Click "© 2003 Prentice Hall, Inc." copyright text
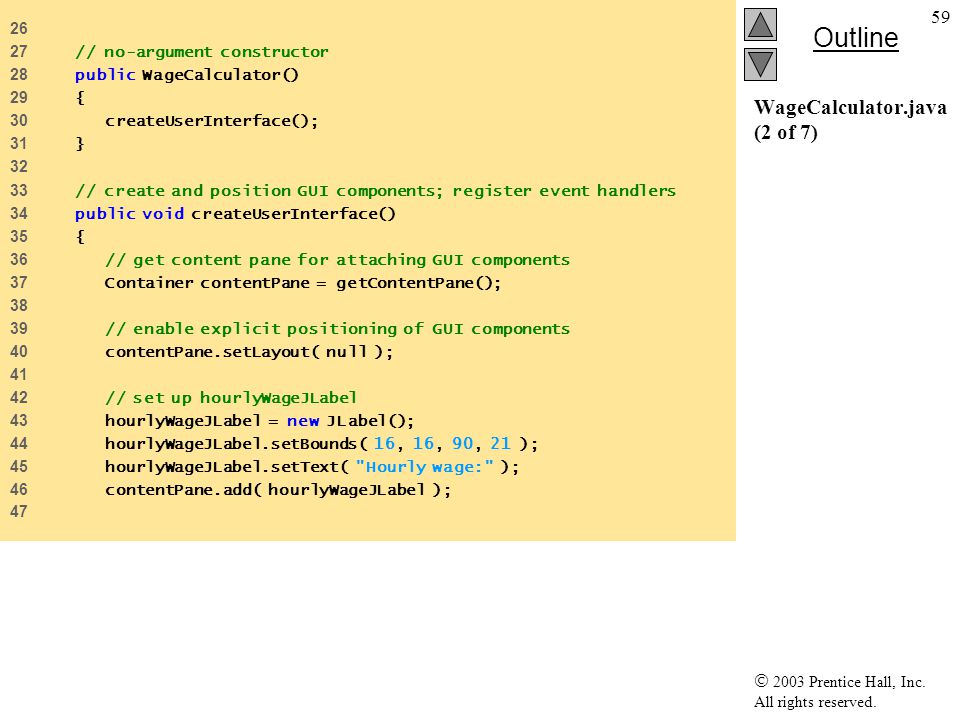Viewport: 960px width, 720px height. tap(839, 681)
